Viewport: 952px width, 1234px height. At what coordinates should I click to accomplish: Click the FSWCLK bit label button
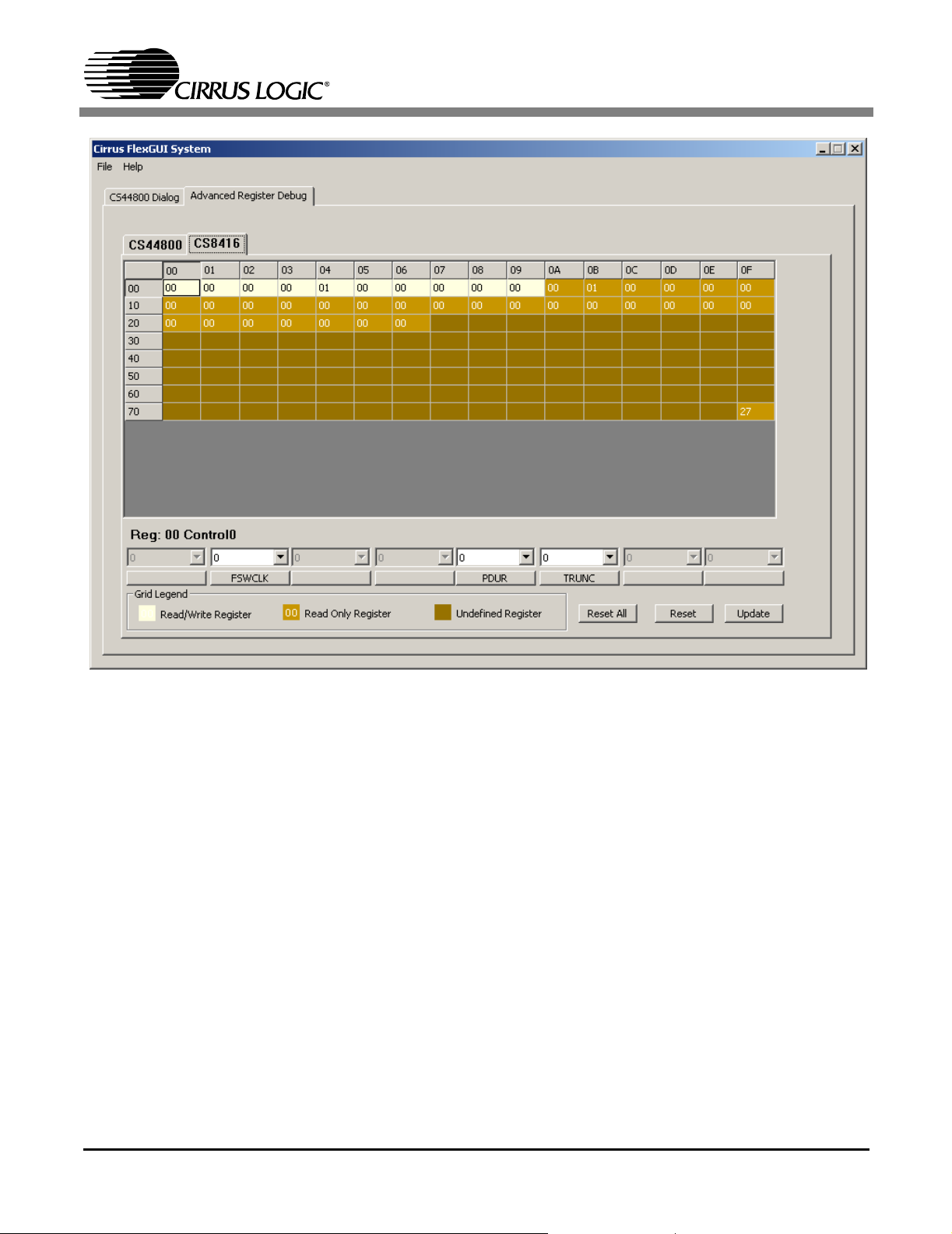tap(250, 578)
